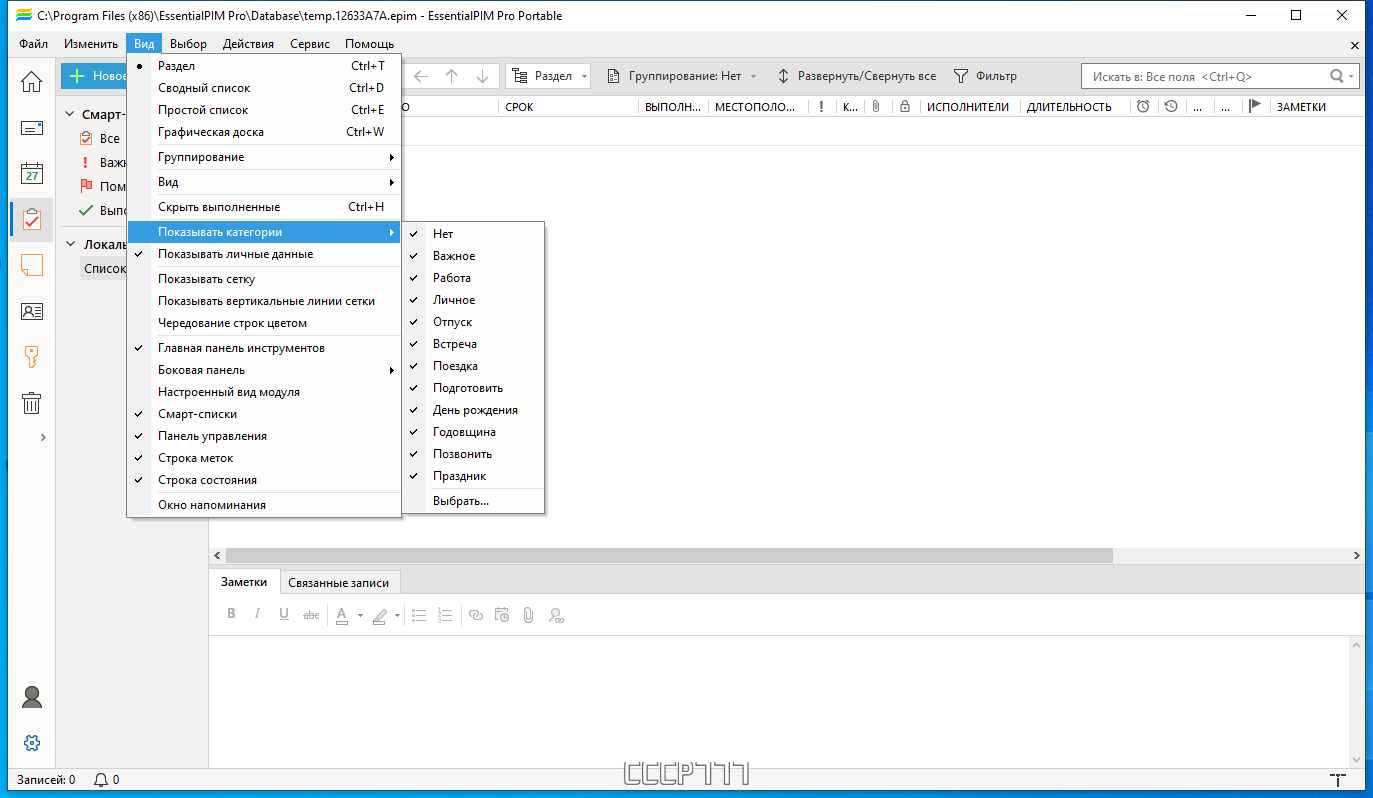Open the Сервис menu
The image size is (1373, 798).
310,44
